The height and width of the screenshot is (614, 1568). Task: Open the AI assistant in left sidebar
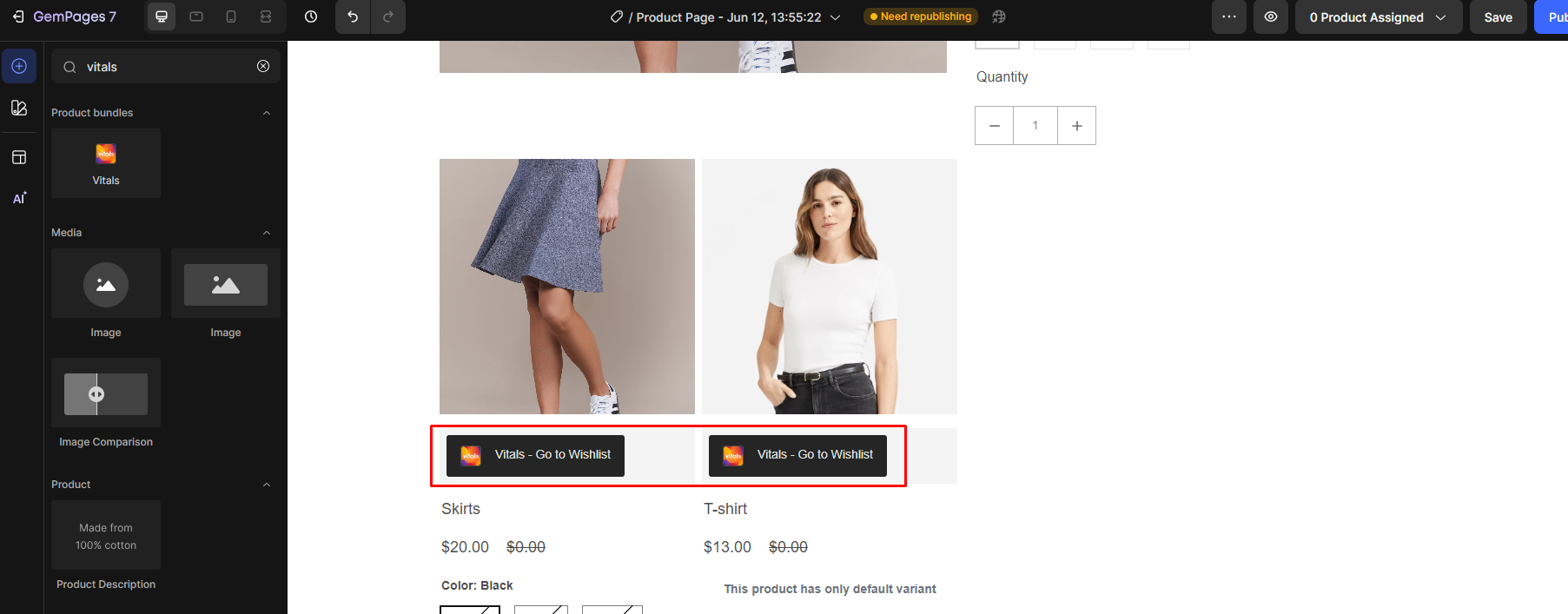(19, 199)
